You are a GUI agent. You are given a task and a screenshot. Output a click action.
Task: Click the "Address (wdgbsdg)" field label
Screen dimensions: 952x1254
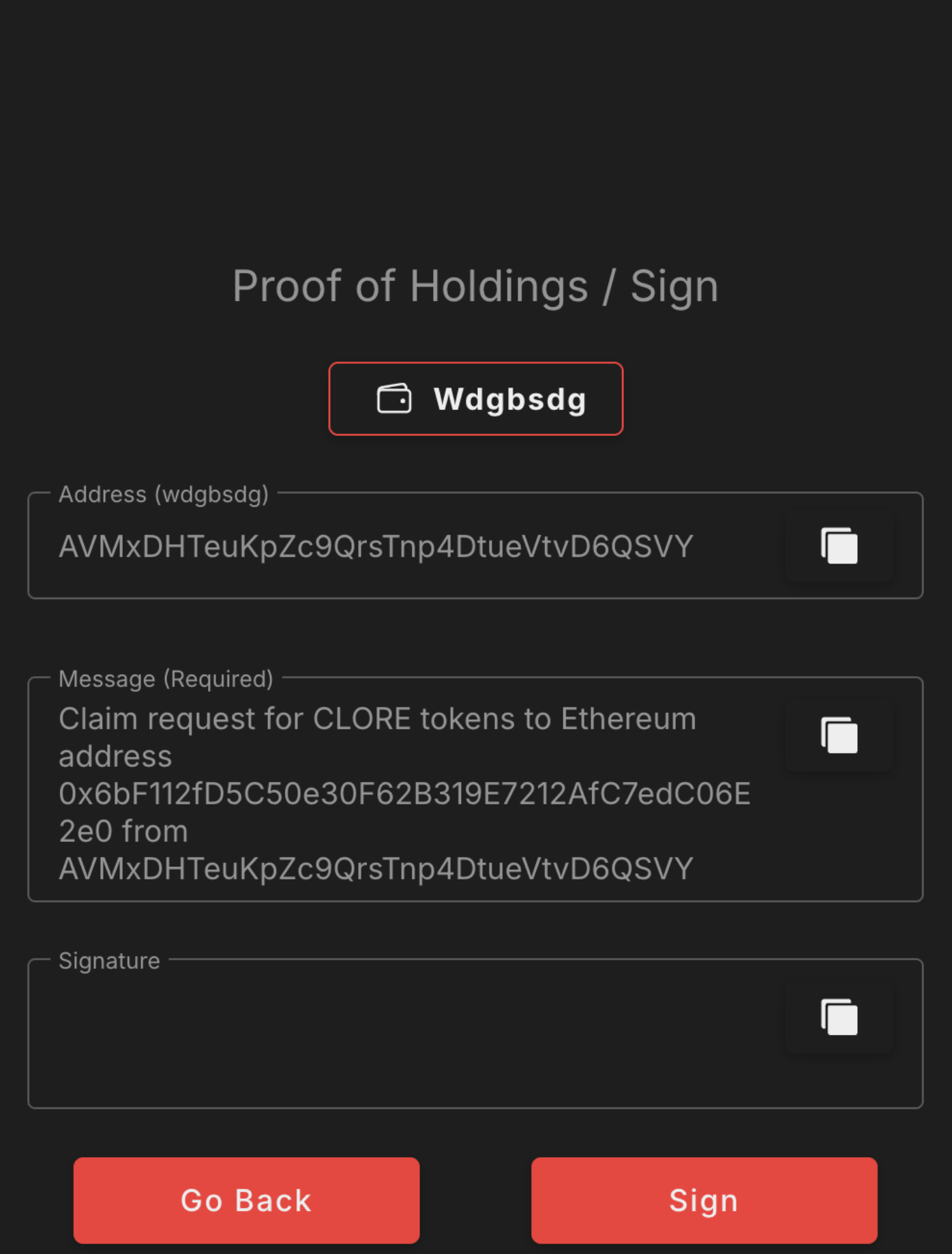click(164, 494)
